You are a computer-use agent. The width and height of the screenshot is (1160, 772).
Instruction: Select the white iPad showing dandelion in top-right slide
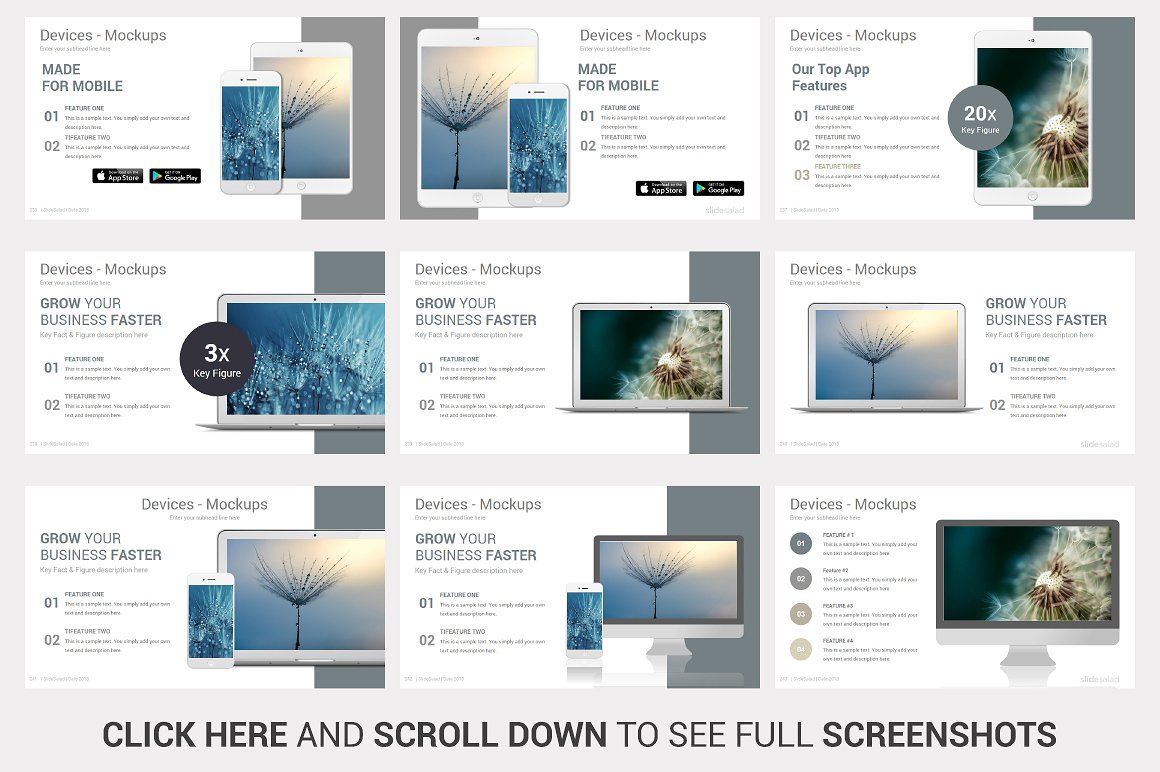point(1033,118)
